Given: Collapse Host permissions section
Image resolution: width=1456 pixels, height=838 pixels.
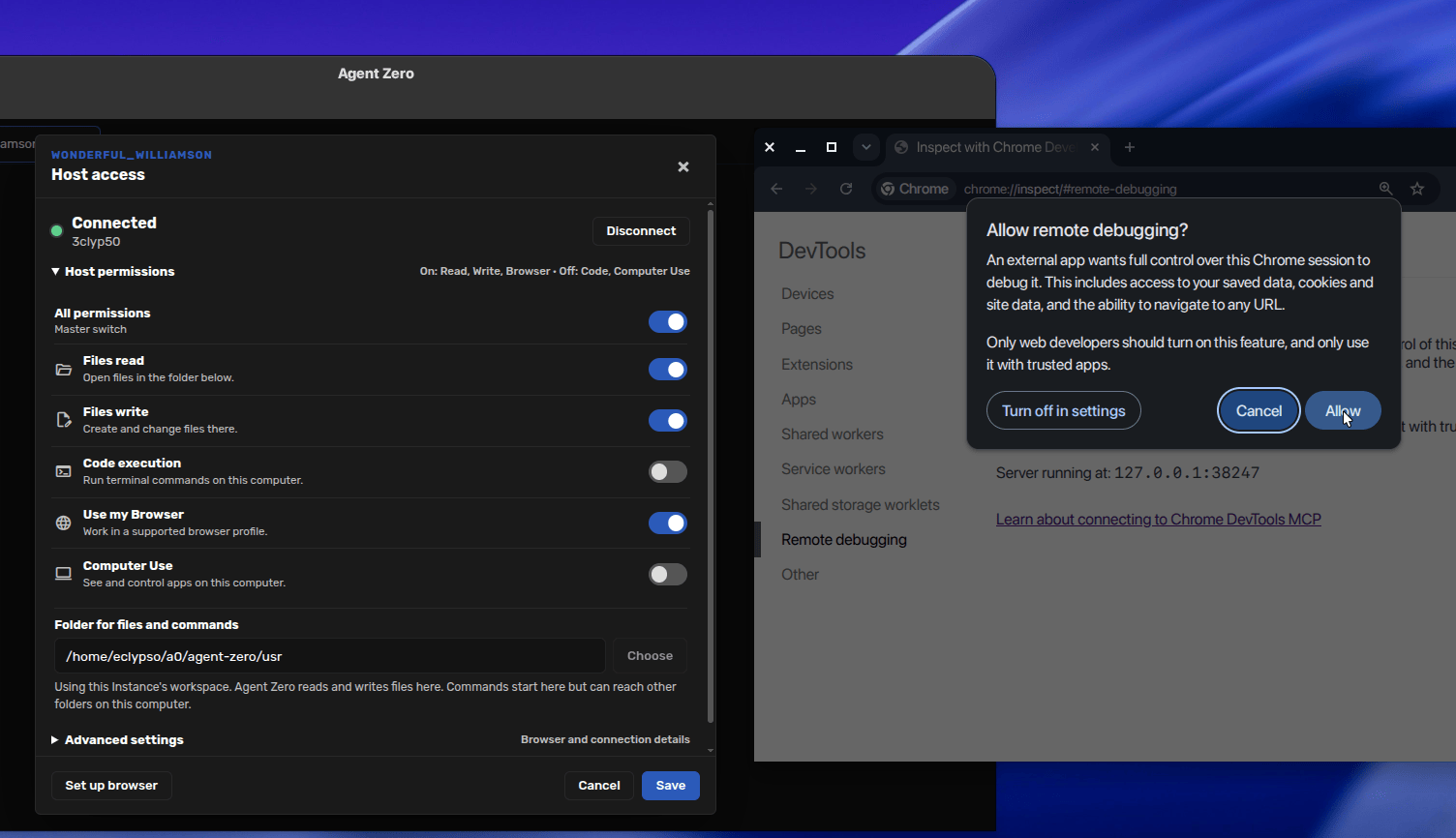Looking at the screenshot, I should (x=113, y=271).
